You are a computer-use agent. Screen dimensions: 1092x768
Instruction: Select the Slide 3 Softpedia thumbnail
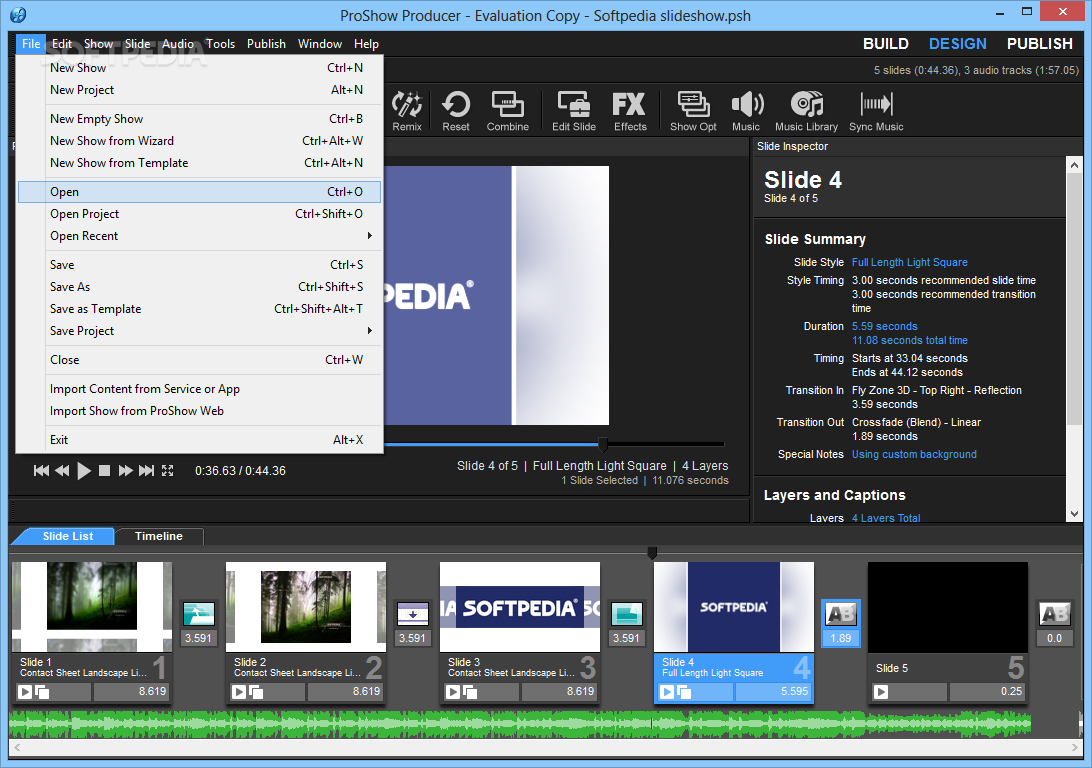point(520,606)
